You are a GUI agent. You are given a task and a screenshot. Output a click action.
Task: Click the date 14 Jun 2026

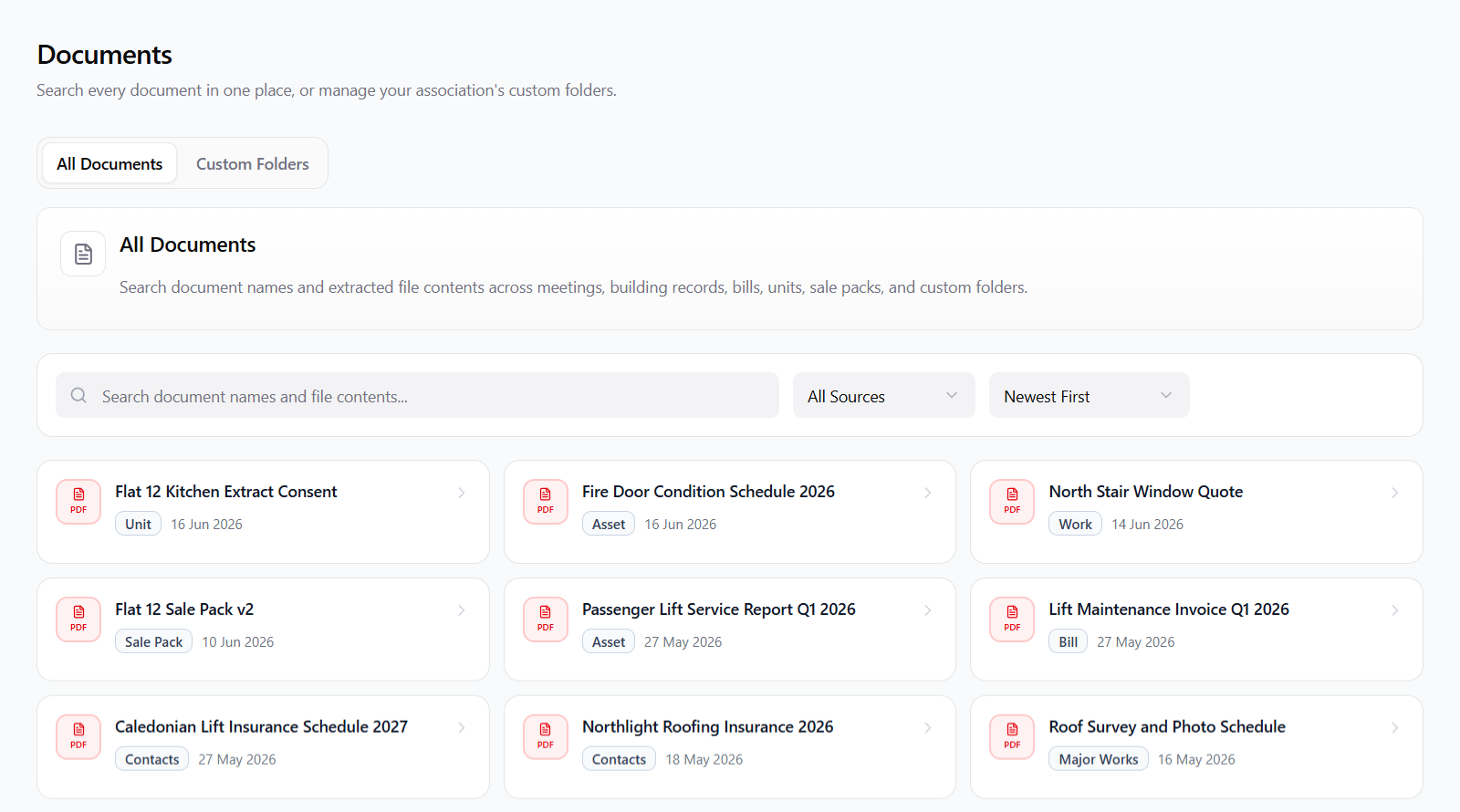(x=1147, y=525)
